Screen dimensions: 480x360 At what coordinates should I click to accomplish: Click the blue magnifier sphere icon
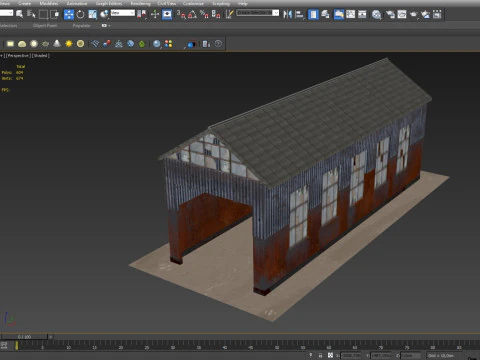click(x=157, y=44)
